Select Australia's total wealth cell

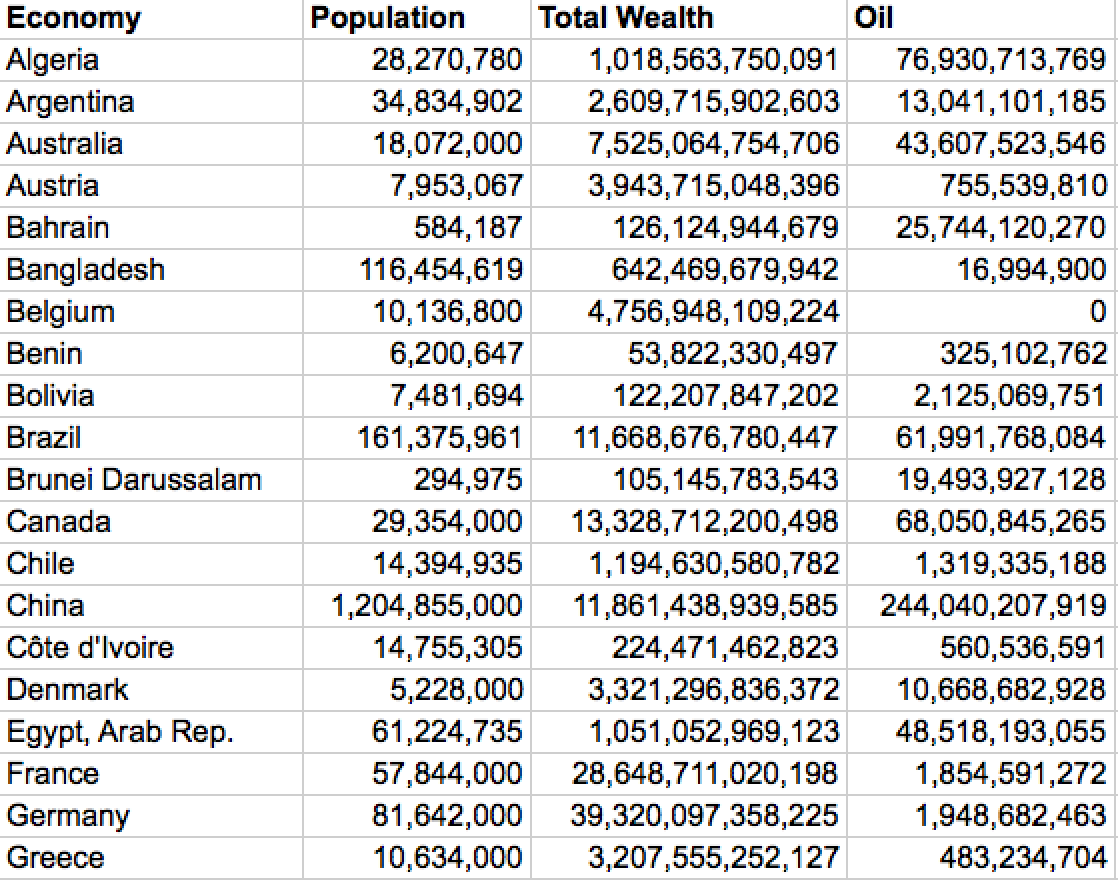click(x=713, y=144)
